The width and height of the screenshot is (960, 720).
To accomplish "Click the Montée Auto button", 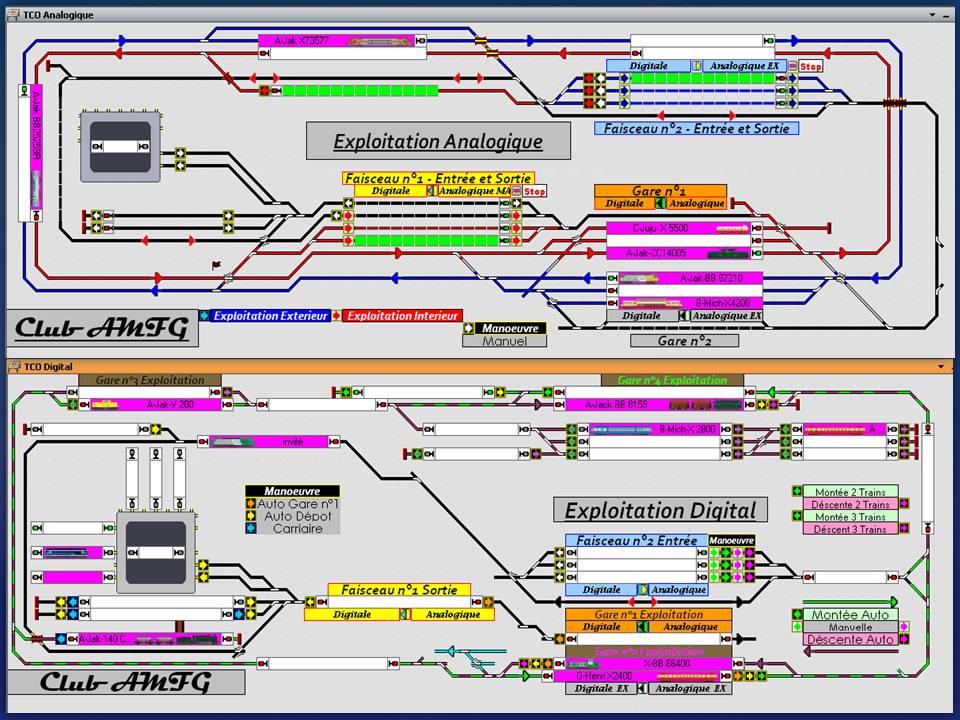I will coord(850,614).
